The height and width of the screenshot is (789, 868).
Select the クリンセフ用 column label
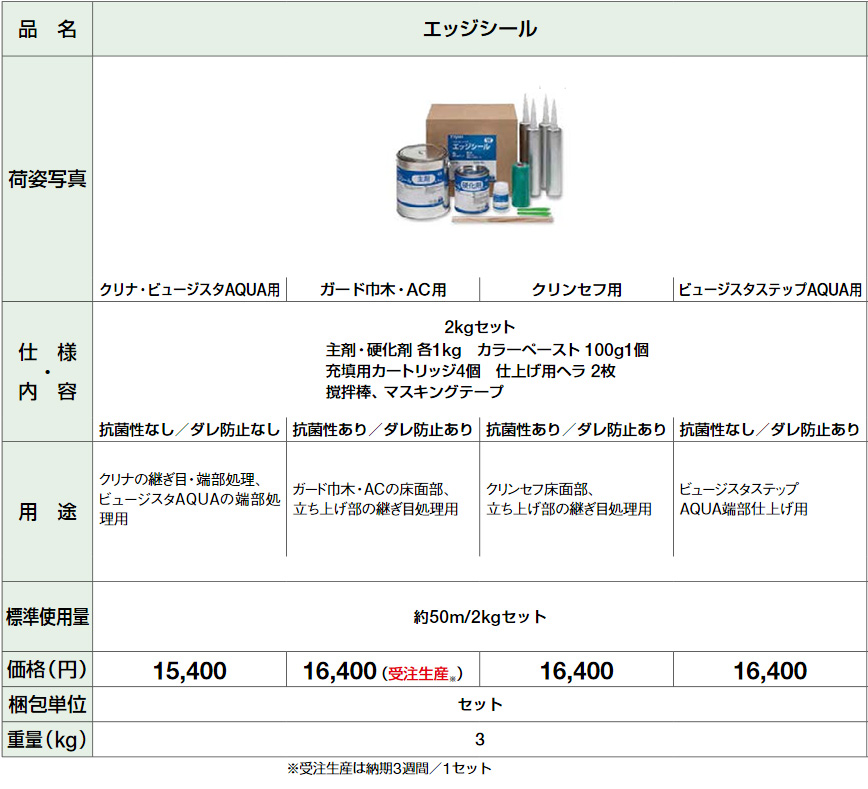577,290
